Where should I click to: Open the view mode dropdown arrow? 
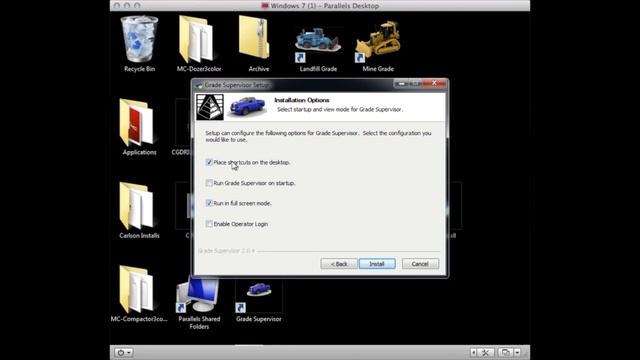(517, 352)
